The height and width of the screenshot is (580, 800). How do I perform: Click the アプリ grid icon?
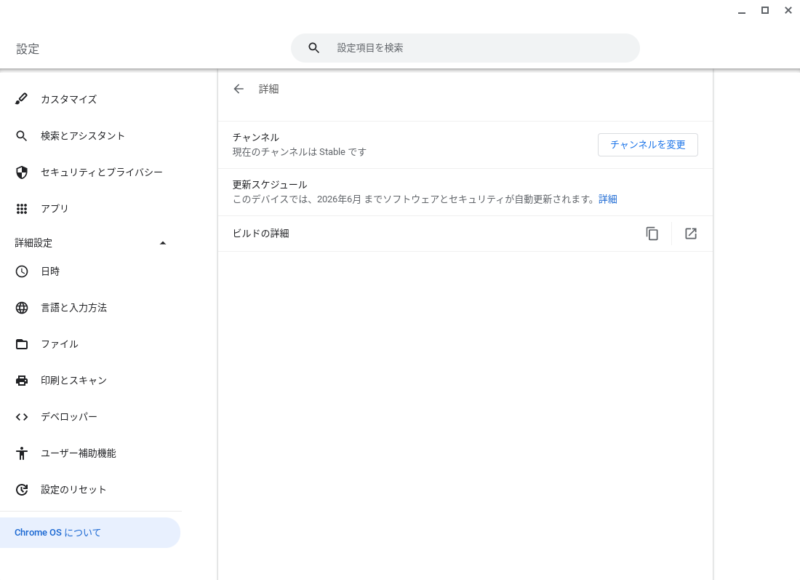21,209
